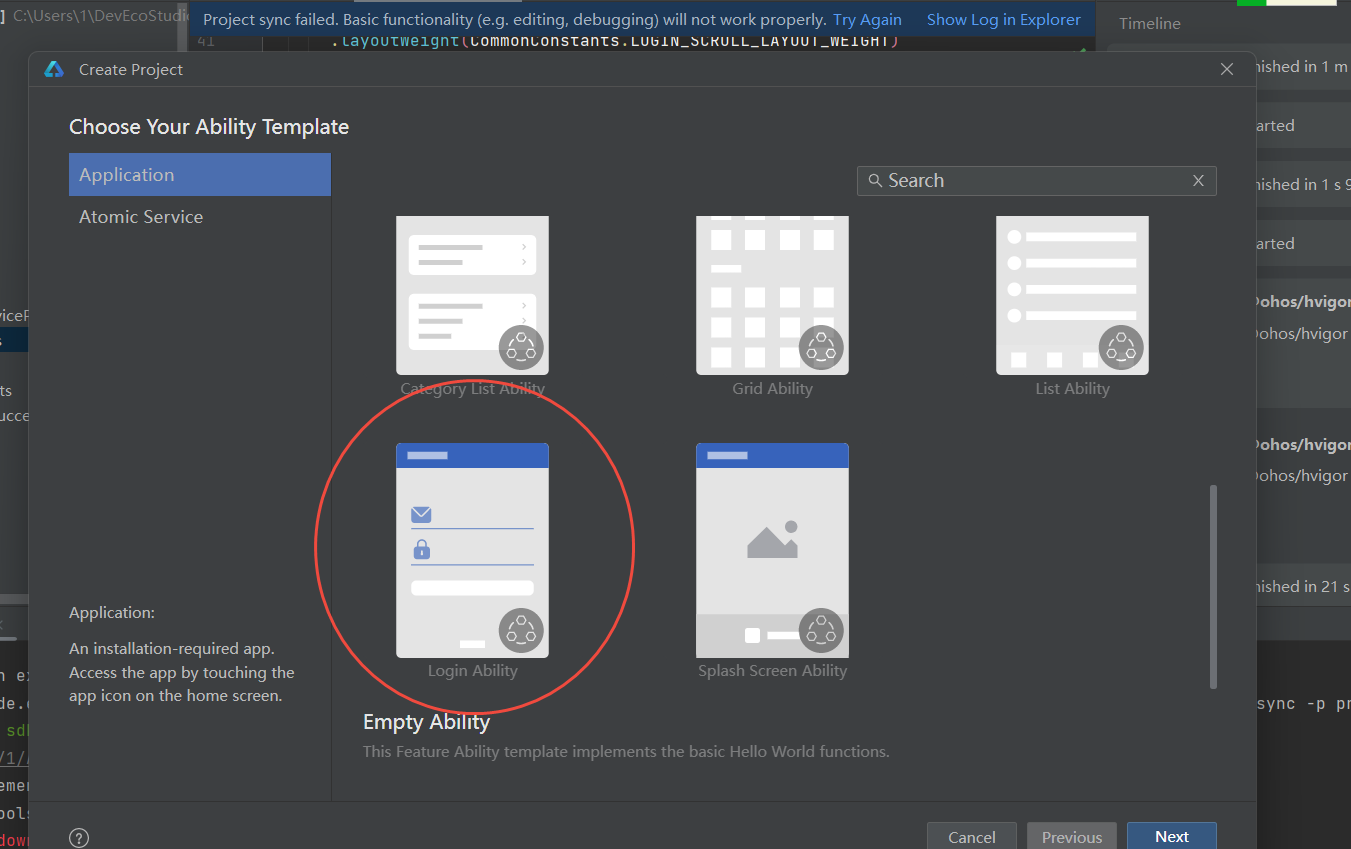Click the Choose Your Ability Template heading
This screenshot has width=1351, height=849.
(x=209, y=127)
